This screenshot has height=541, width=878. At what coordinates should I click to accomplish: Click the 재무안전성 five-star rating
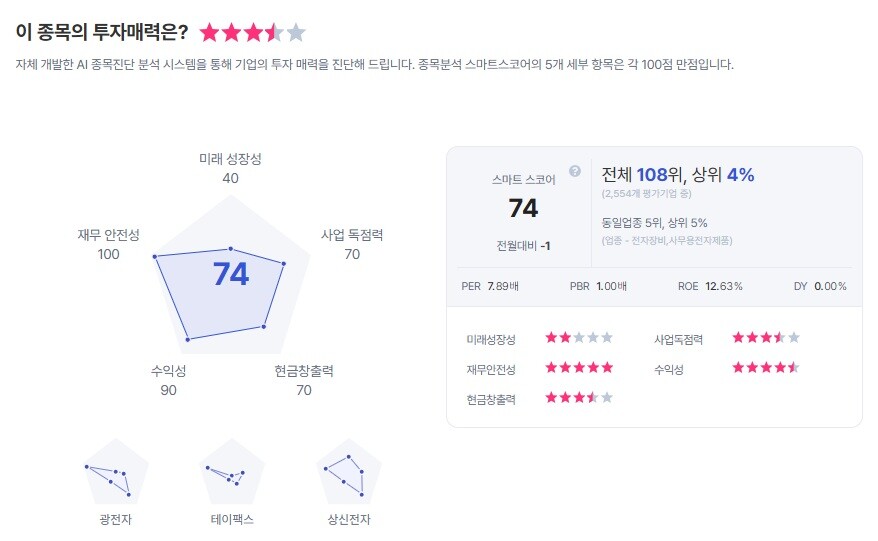point(579,368)
